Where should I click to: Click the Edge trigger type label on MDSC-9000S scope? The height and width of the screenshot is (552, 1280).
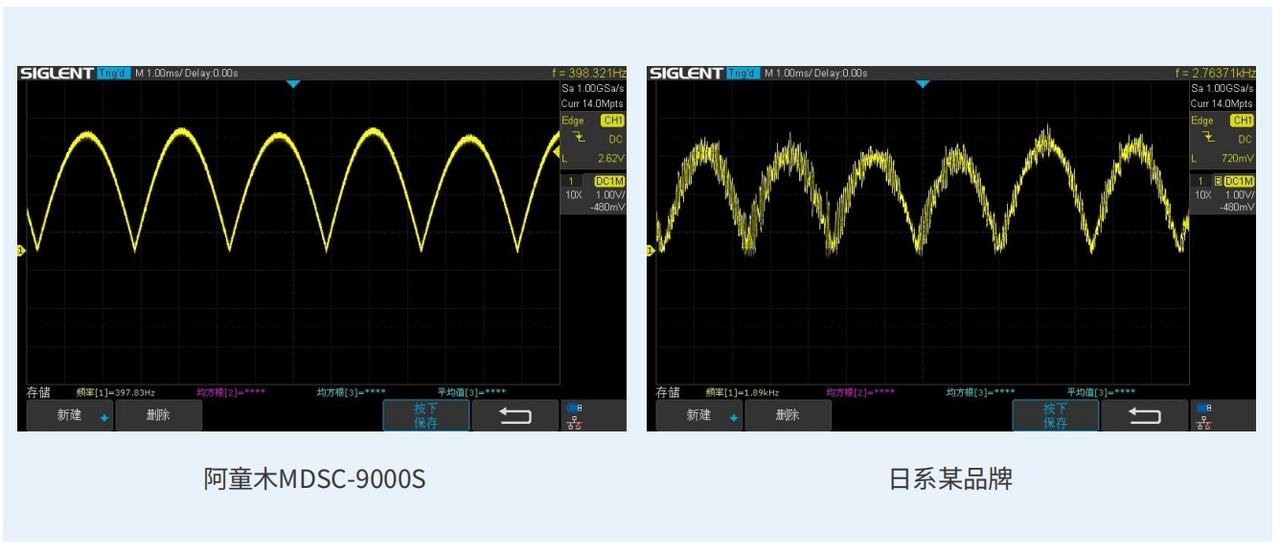pyautogui.click(x=573, y=121)
